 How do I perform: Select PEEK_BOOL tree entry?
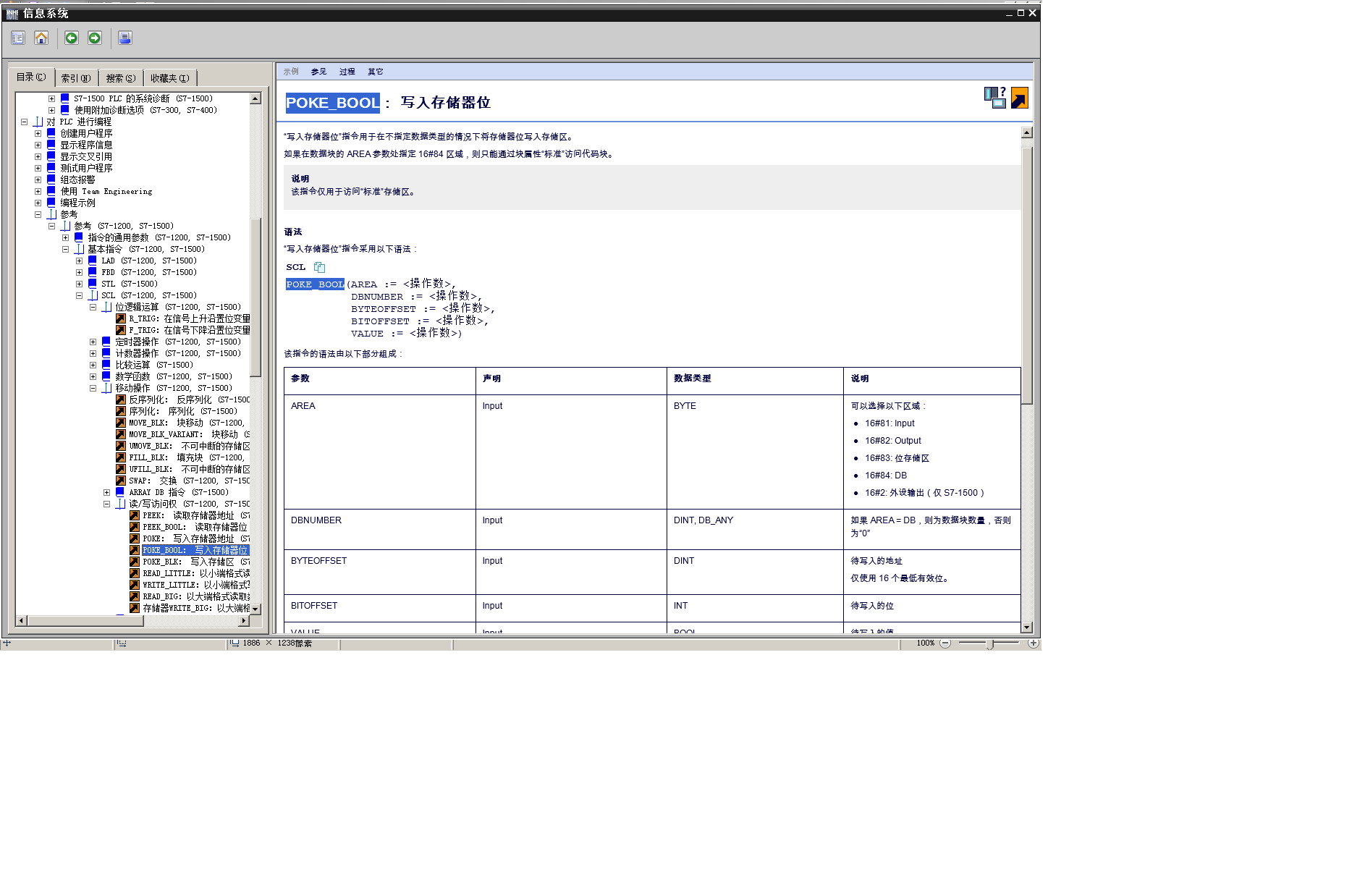point(195,527)
